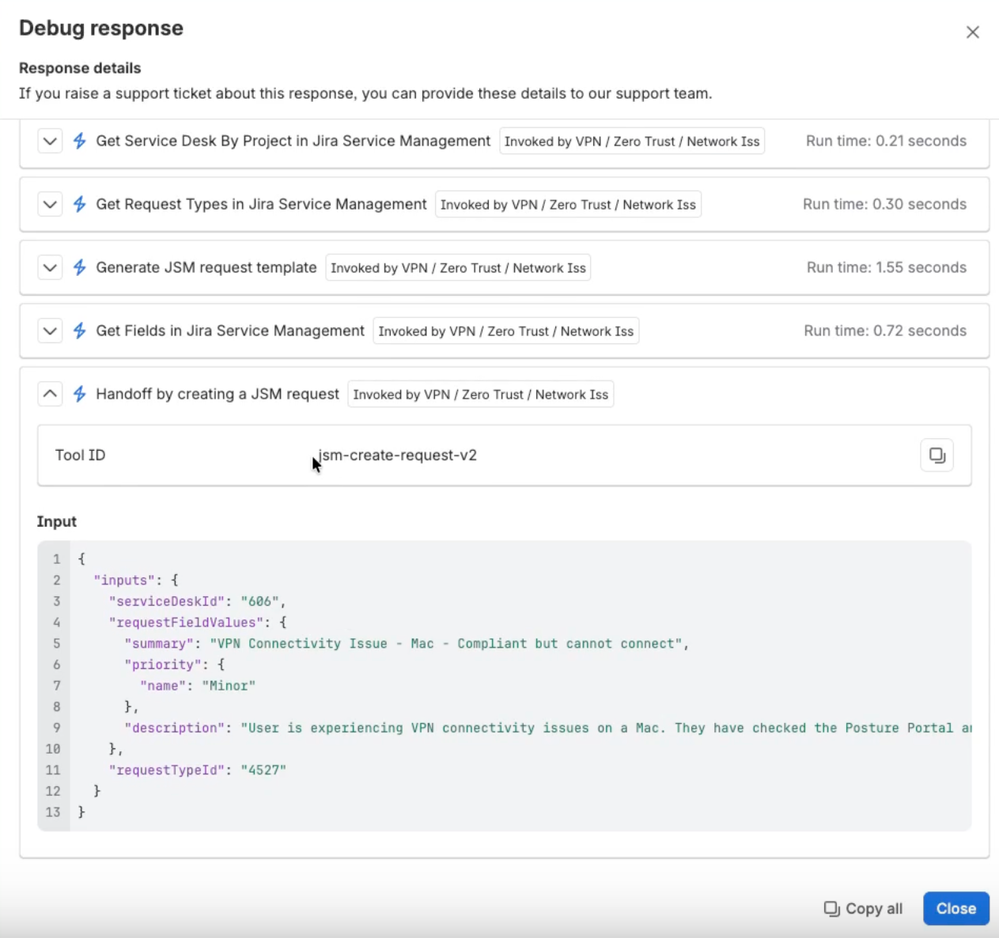Click Run time: 1.55 seconds text
The width and height of the screenshot is (999, 938).
(x=886, y=267)
